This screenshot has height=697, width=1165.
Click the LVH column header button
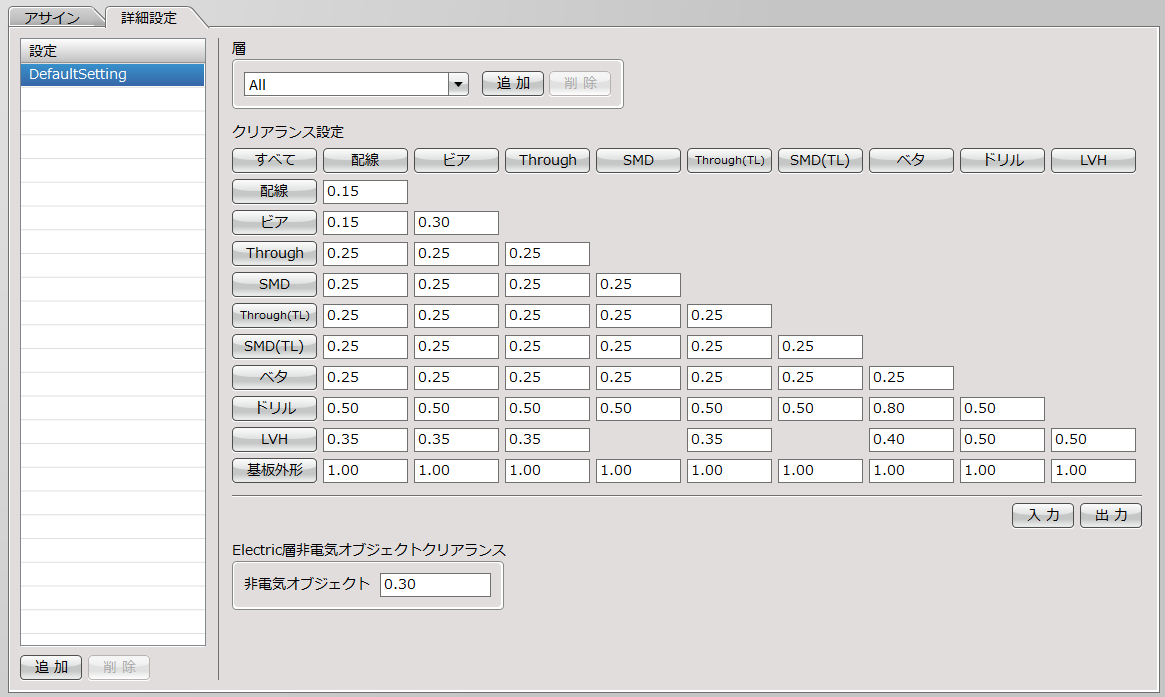click(x=1093, y=161)
